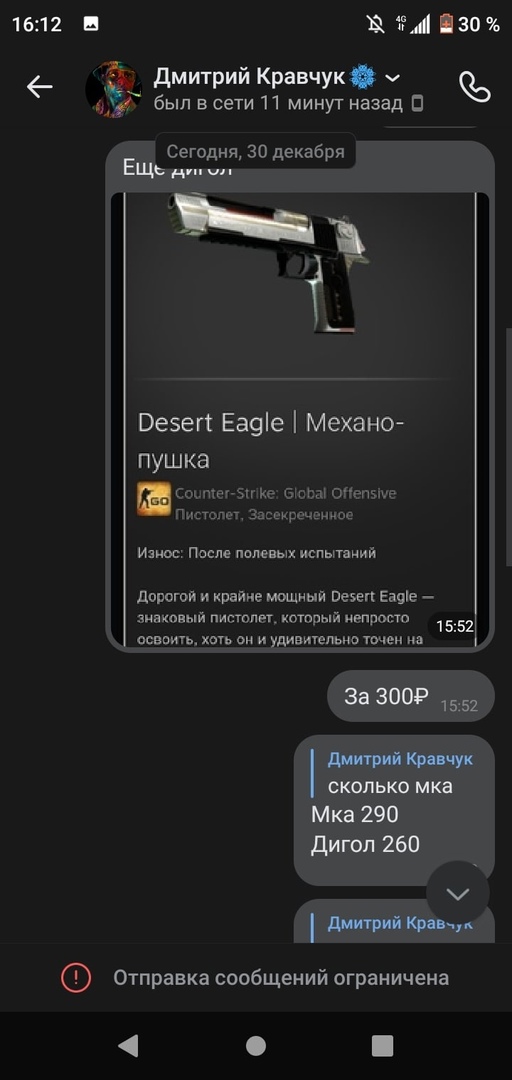Start a voice call with the phone icon
This screenshot has width=512, height=1080.
click(475, 87)
